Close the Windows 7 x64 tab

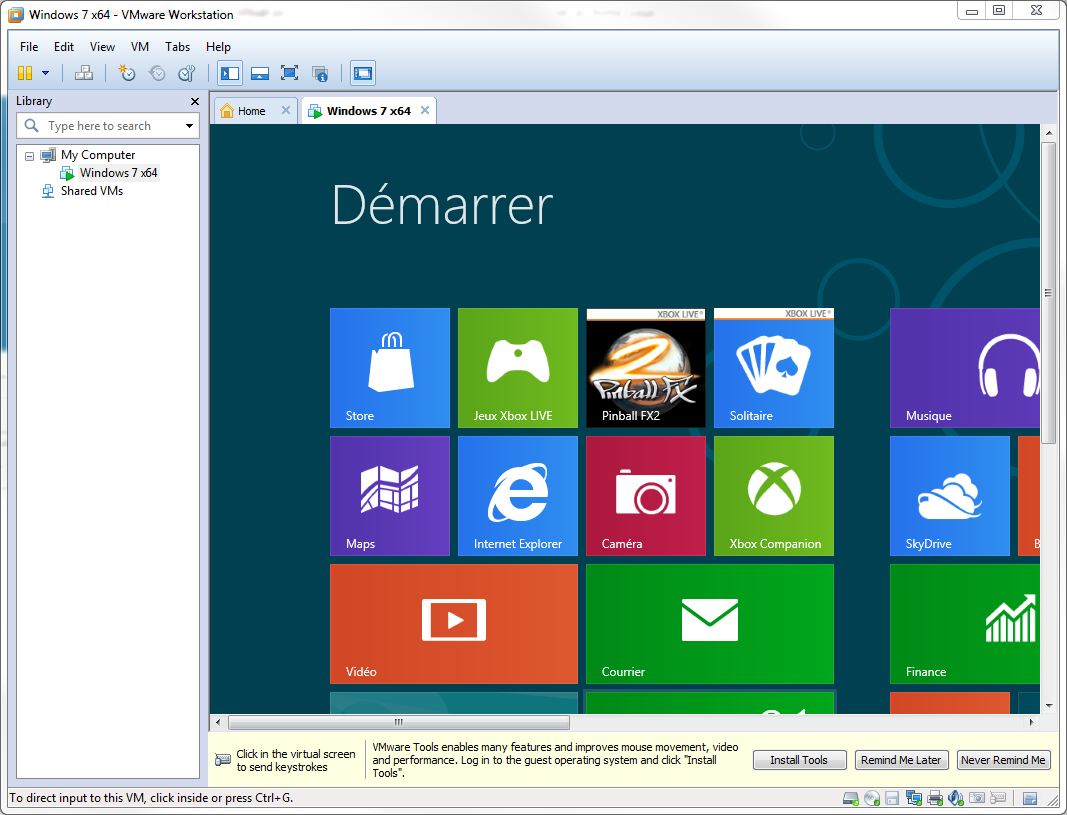[x=425, y=110]
